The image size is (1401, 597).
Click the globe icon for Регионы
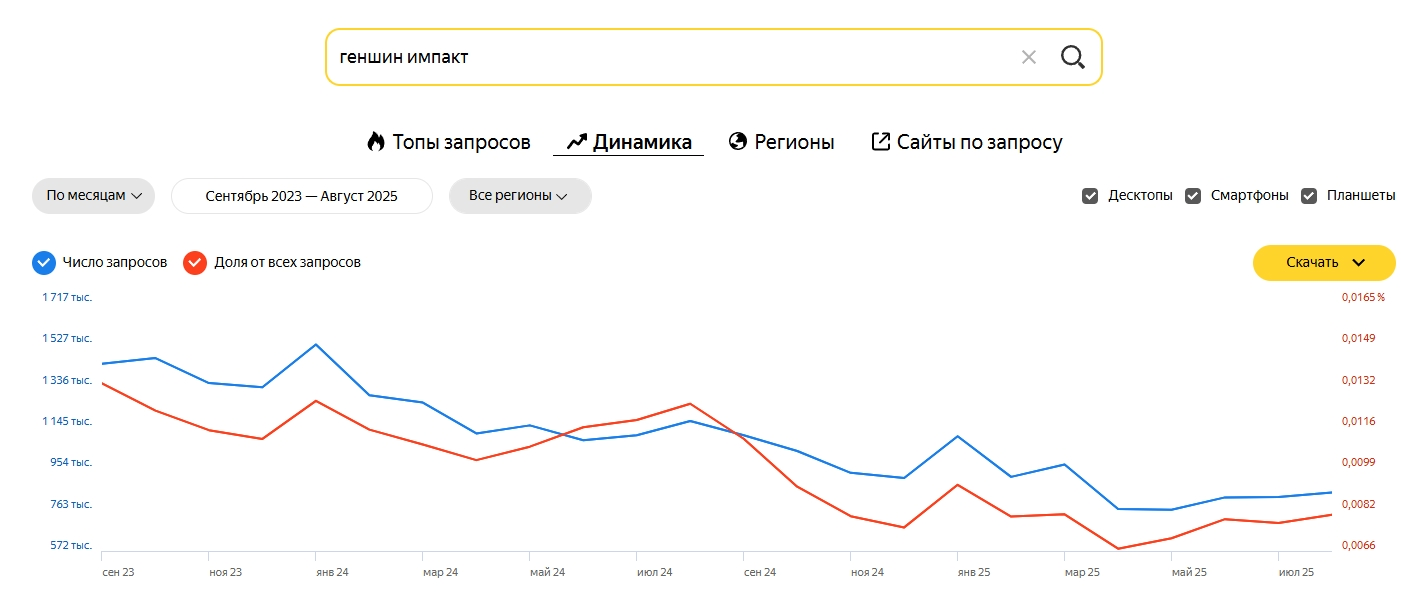[x=738, y=142]
